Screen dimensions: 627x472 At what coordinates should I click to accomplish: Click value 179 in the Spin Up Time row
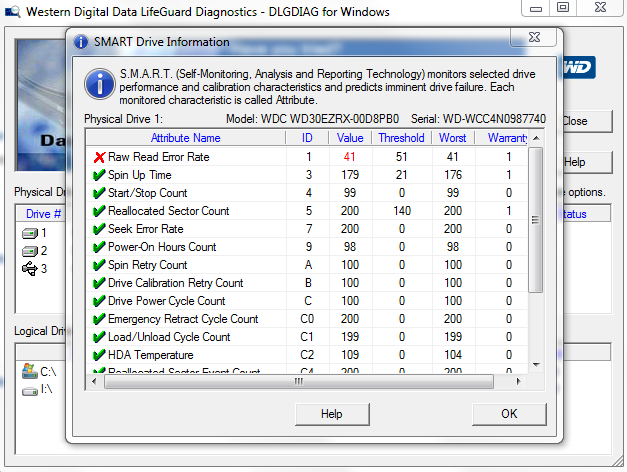(350, 175)
